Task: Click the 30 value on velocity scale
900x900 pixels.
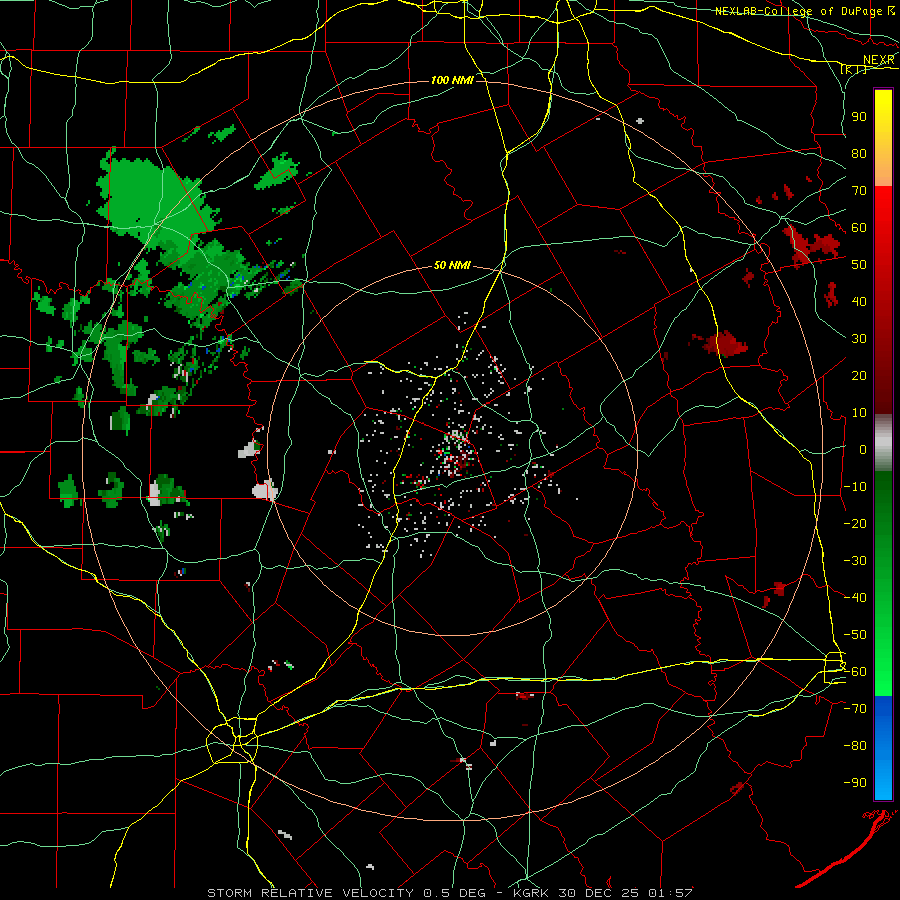Action: click(x=859, y=339)
